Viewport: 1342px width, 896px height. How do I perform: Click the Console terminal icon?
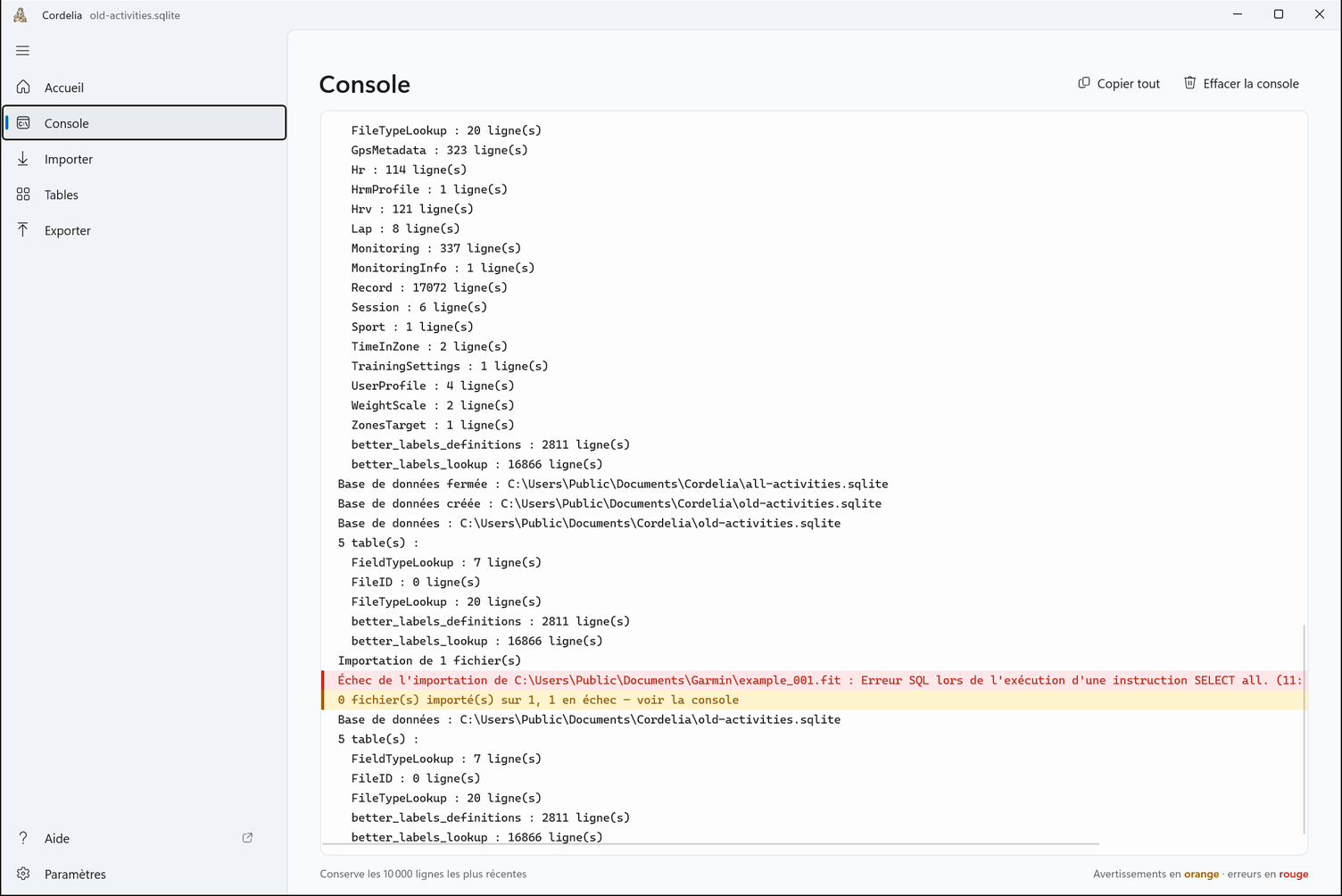coord(23,122)
